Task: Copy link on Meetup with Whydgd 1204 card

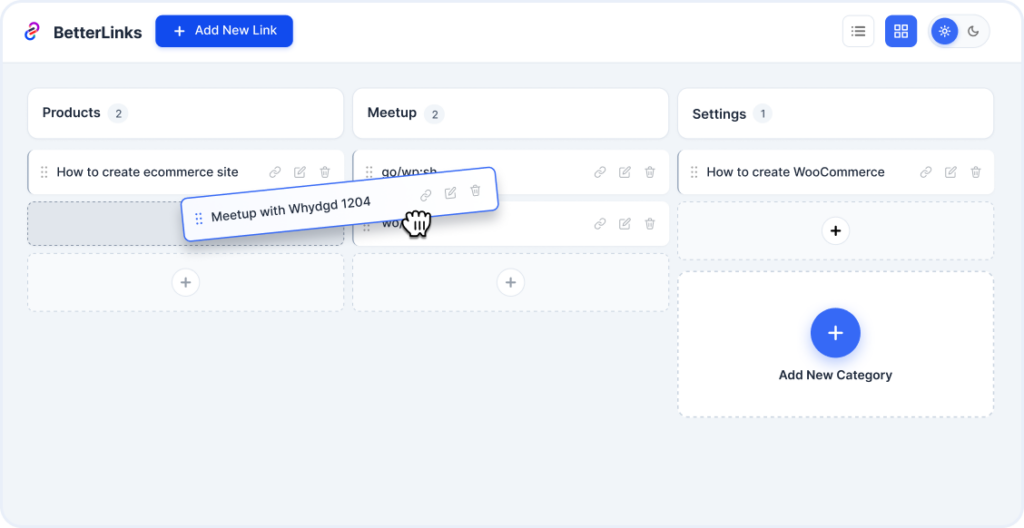Action: [x=426, y=195]
